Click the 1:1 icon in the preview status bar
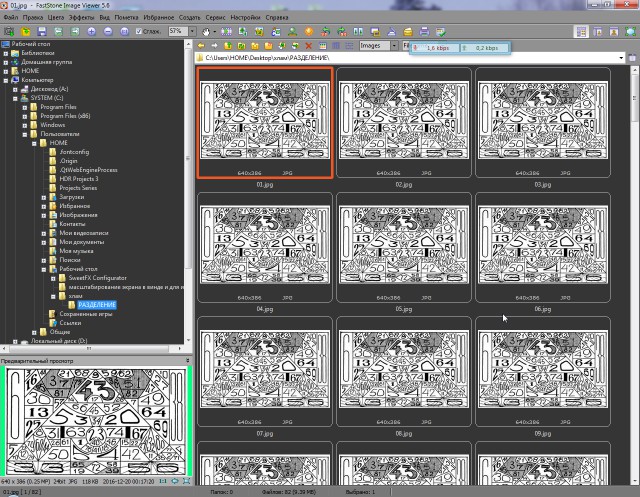The height and width of the screenshot is (497, 640). pos(163,481)
